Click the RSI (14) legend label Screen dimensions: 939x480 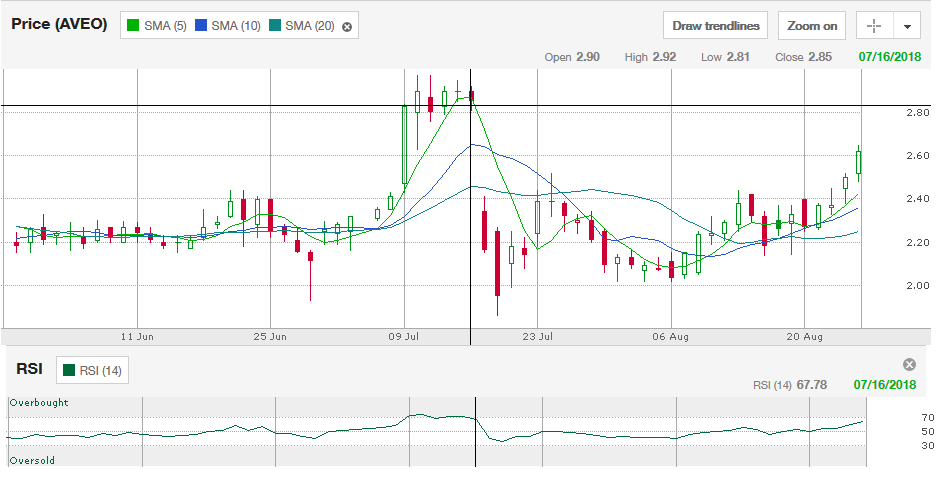[100, 370]
